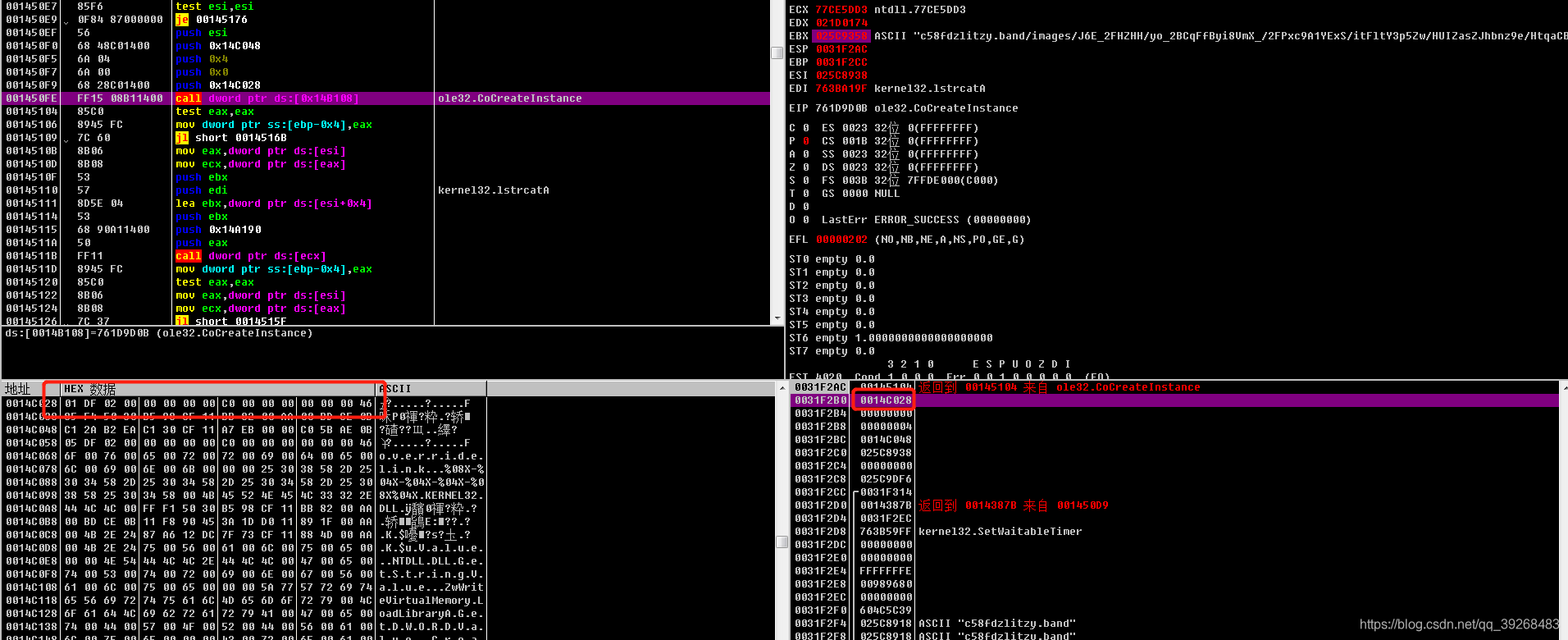Select dump row at address 0014C068
Image resolution: width=1568 pixels, height=640 pixels.
[x=244, y=456]
